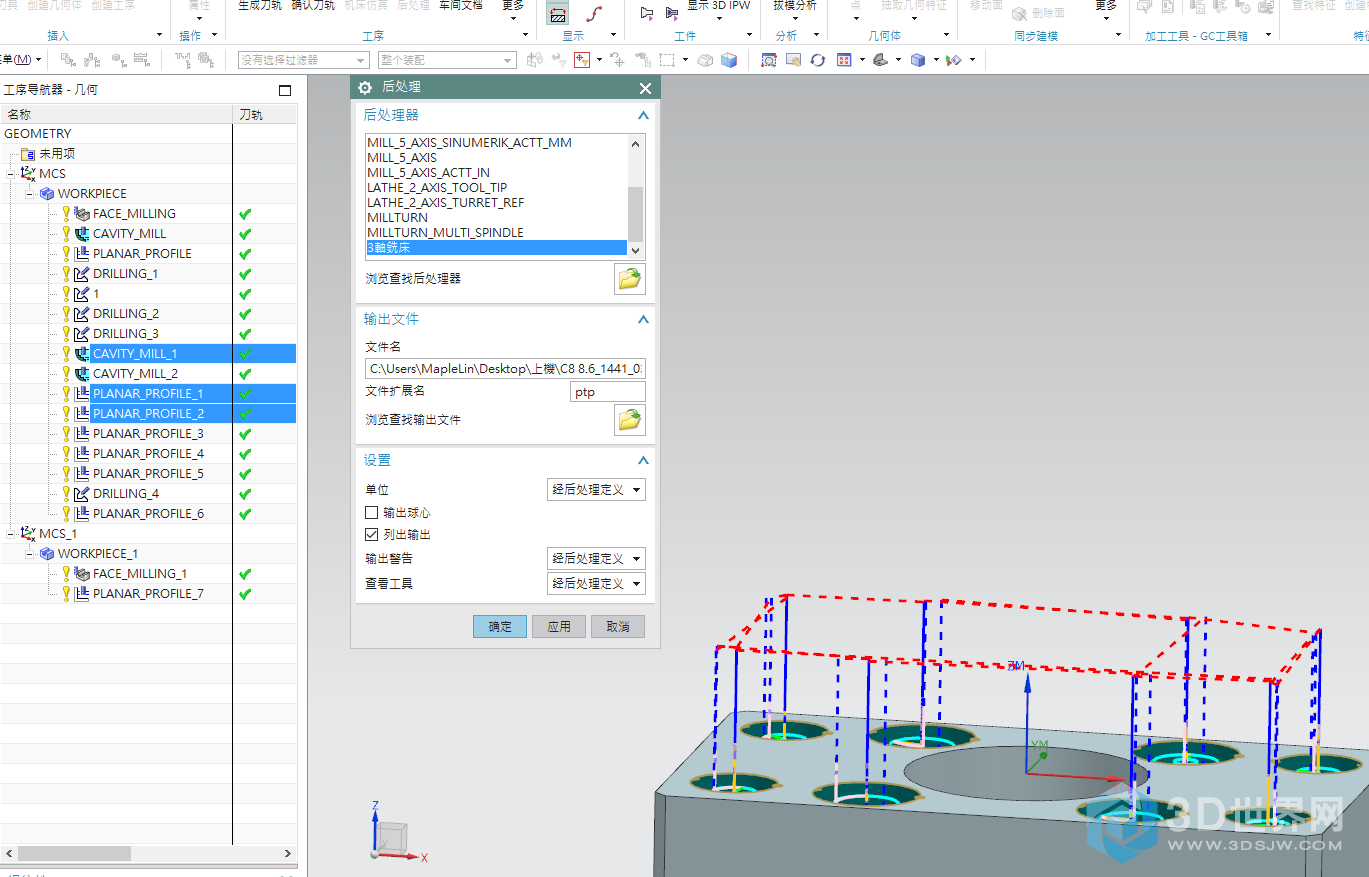The height and width of the screenshot is (877, 1369).
Task: Select the CAVITY_MILL_2 operation
Action: tap(135, 374)
